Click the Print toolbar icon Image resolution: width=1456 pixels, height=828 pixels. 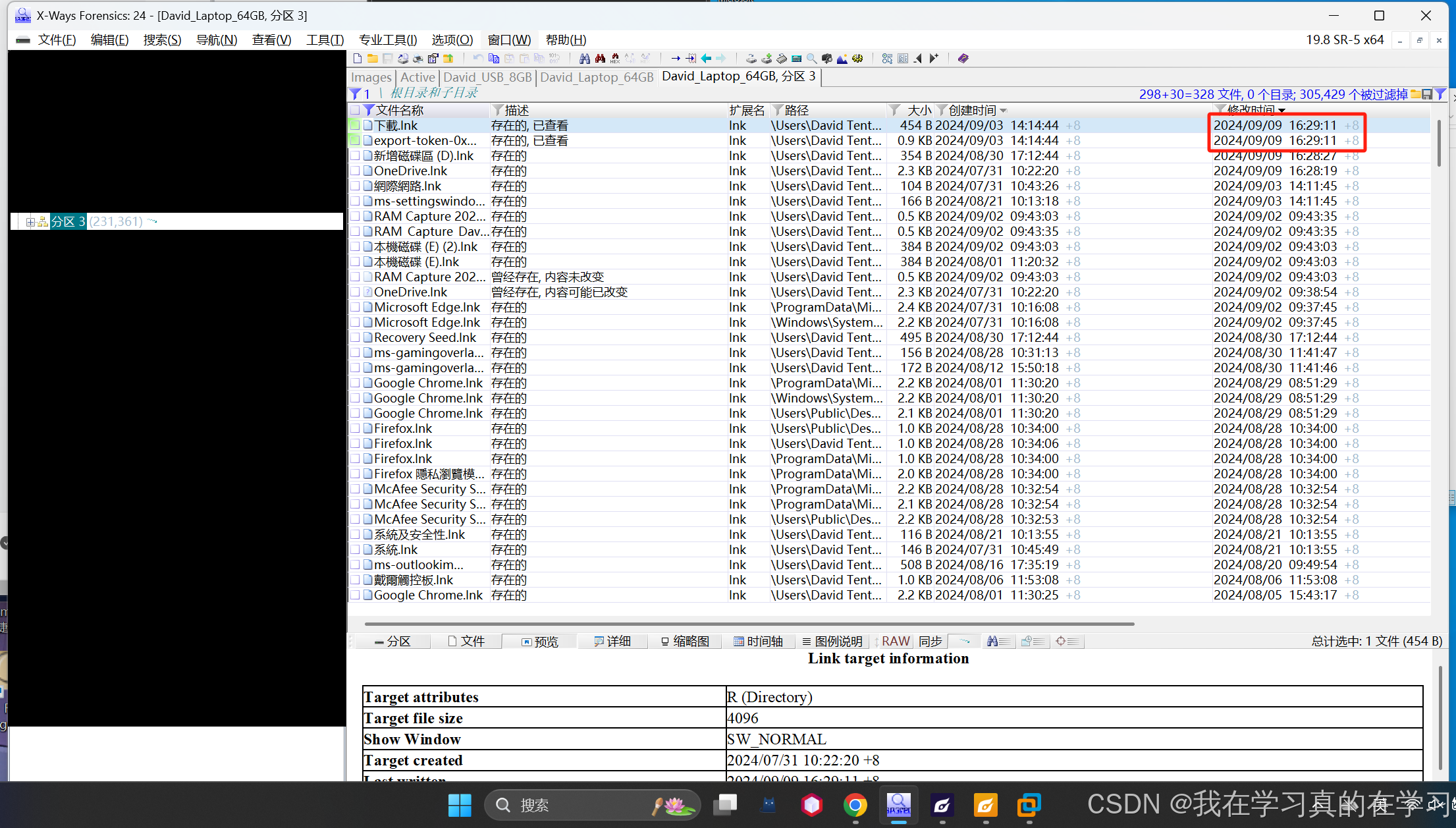pyautogui.click(x=418, y=59)
